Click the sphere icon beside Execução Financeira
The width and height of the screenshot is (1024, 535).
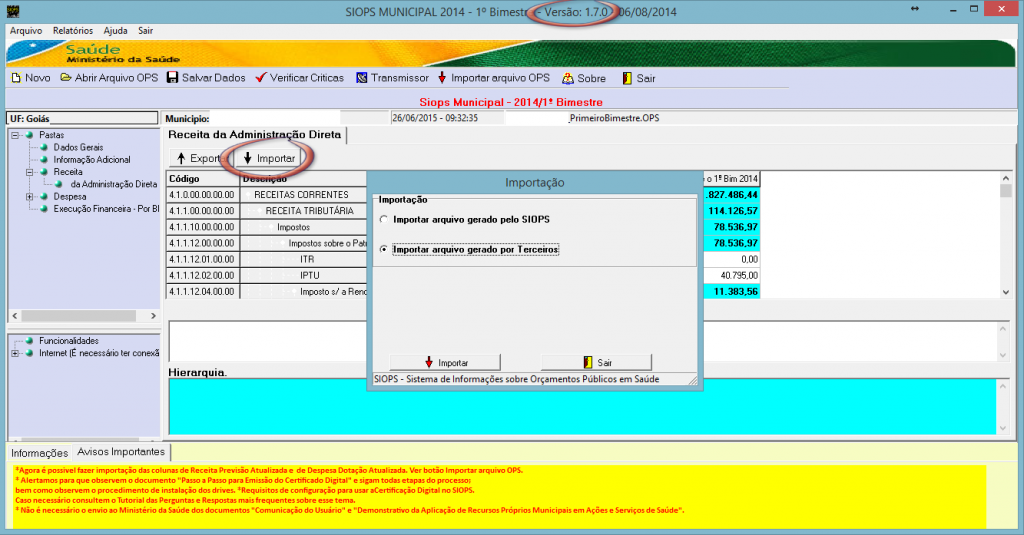[x=44, y=209]
